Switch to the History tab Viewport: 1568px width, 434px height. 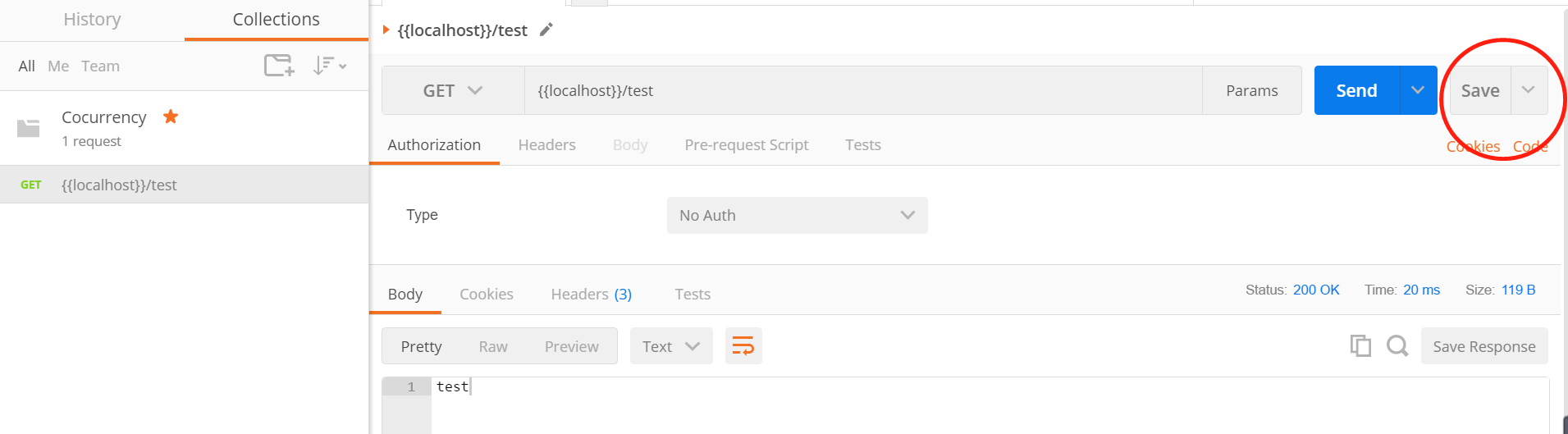tap(92, 20)
